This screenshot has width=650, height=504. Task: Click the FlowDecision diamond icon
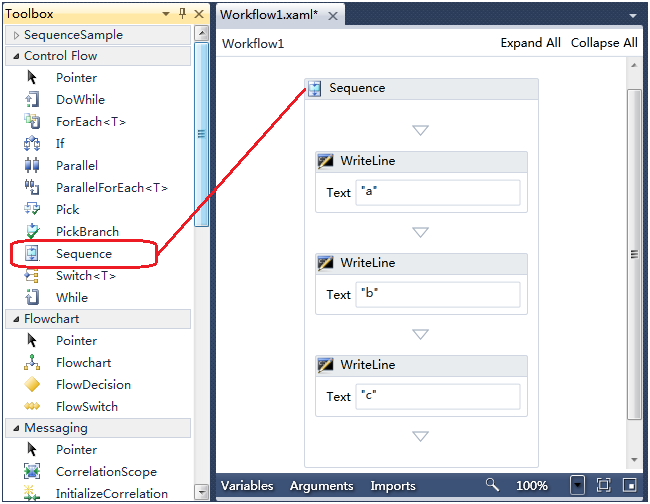(32, 384)
